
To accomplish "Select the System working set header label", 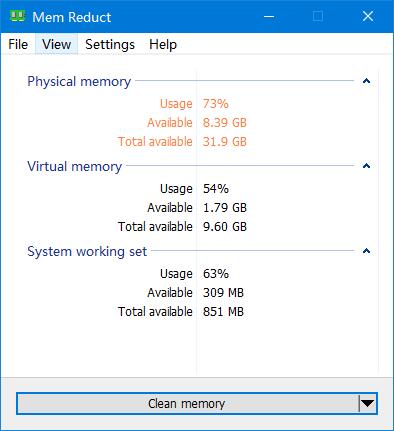I will click(87, 251).
